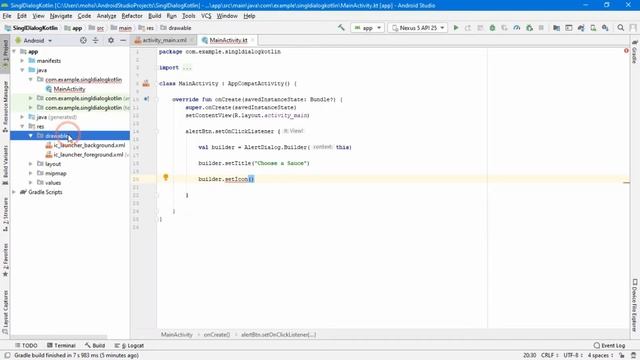Select the MainActivity.kt editor tab
640x360 pixels.
click(228, 40)
